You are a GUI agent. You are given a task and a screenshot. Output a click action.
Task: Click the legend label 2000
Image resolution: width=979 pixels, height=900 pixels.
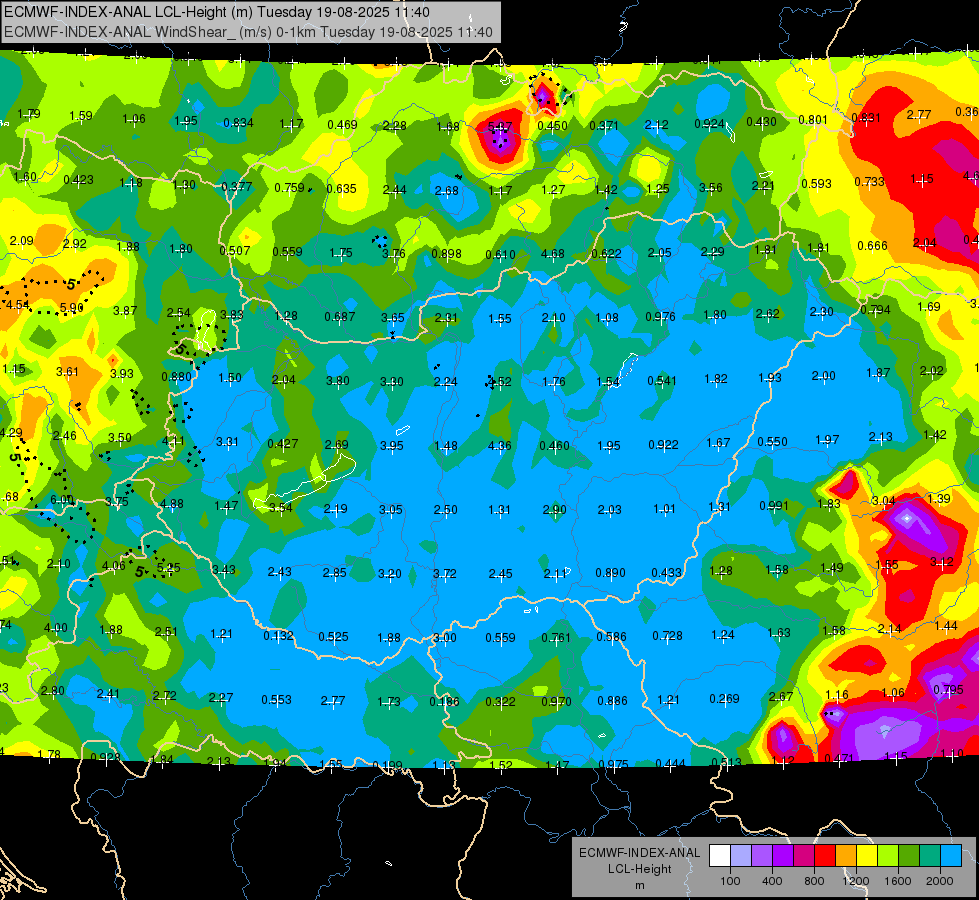pyautogui.click(x=940, y=881)
